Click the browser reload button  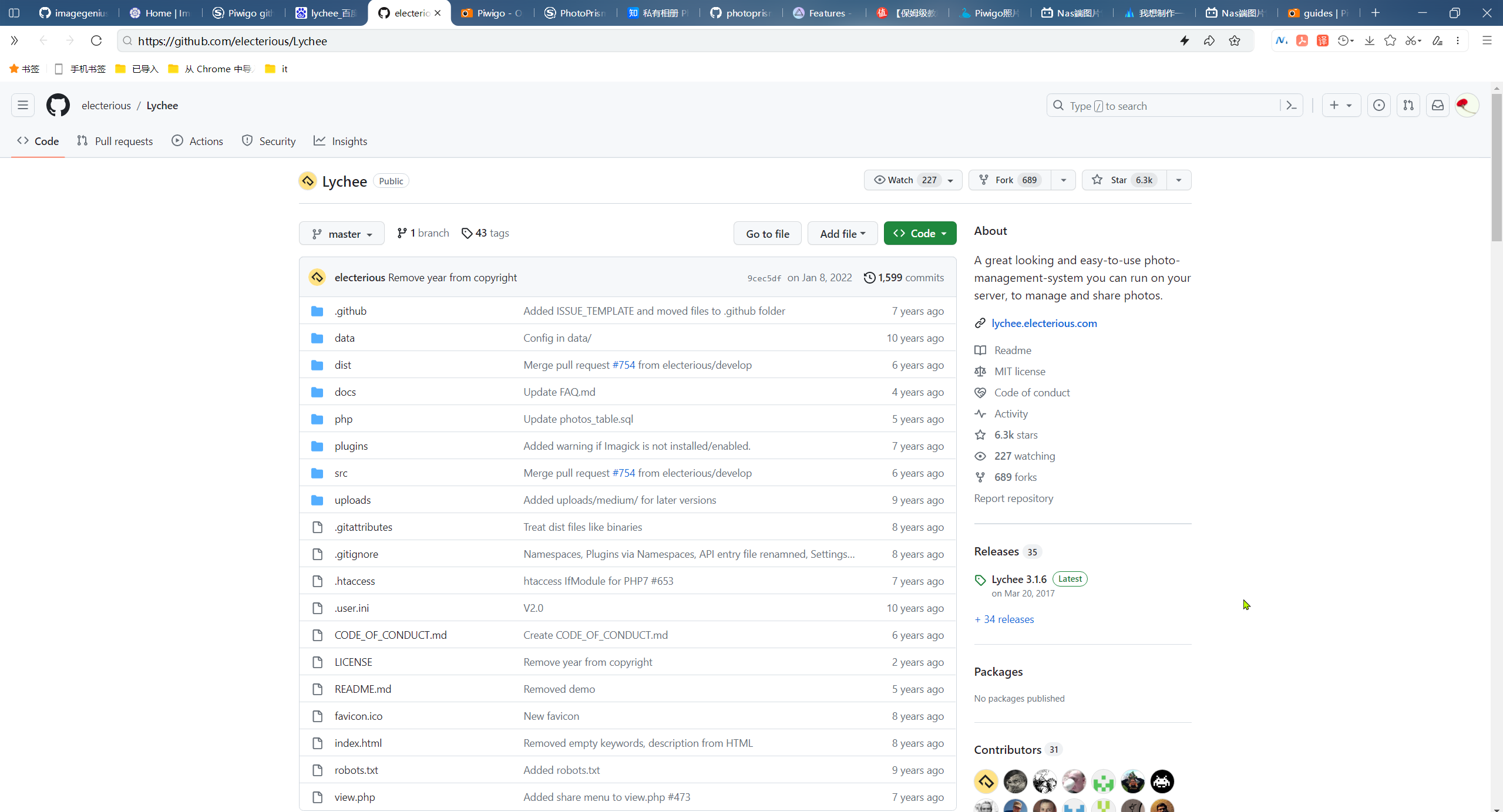pos(96,41)
